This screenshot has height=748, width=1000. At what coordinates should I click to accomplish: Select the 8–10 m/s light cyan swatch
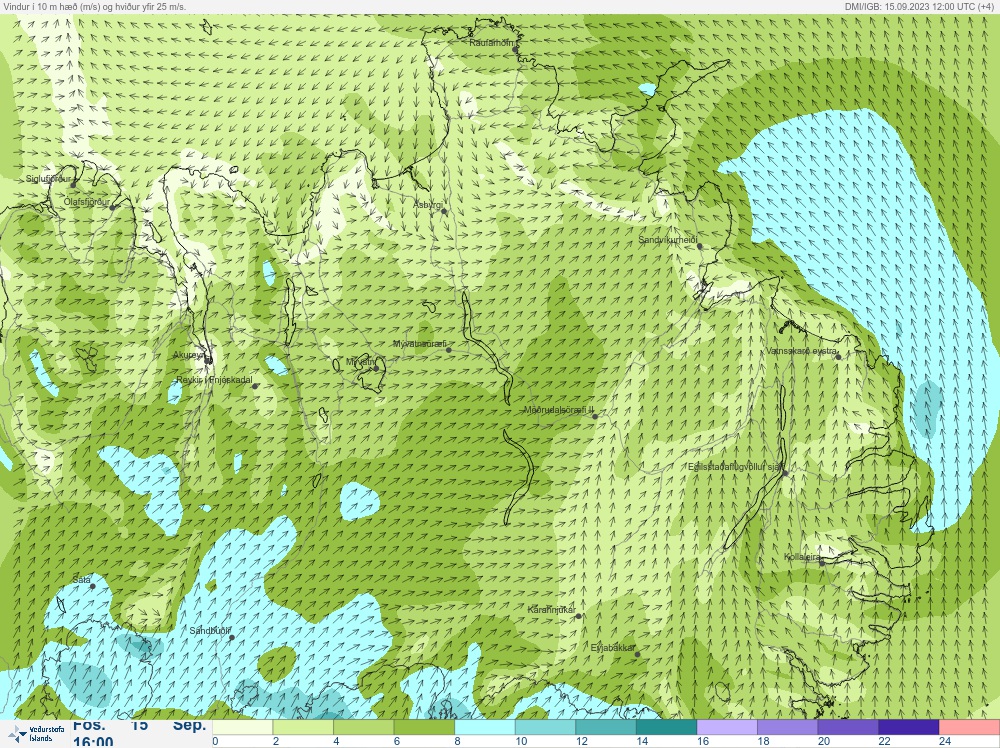pos(485,728)
